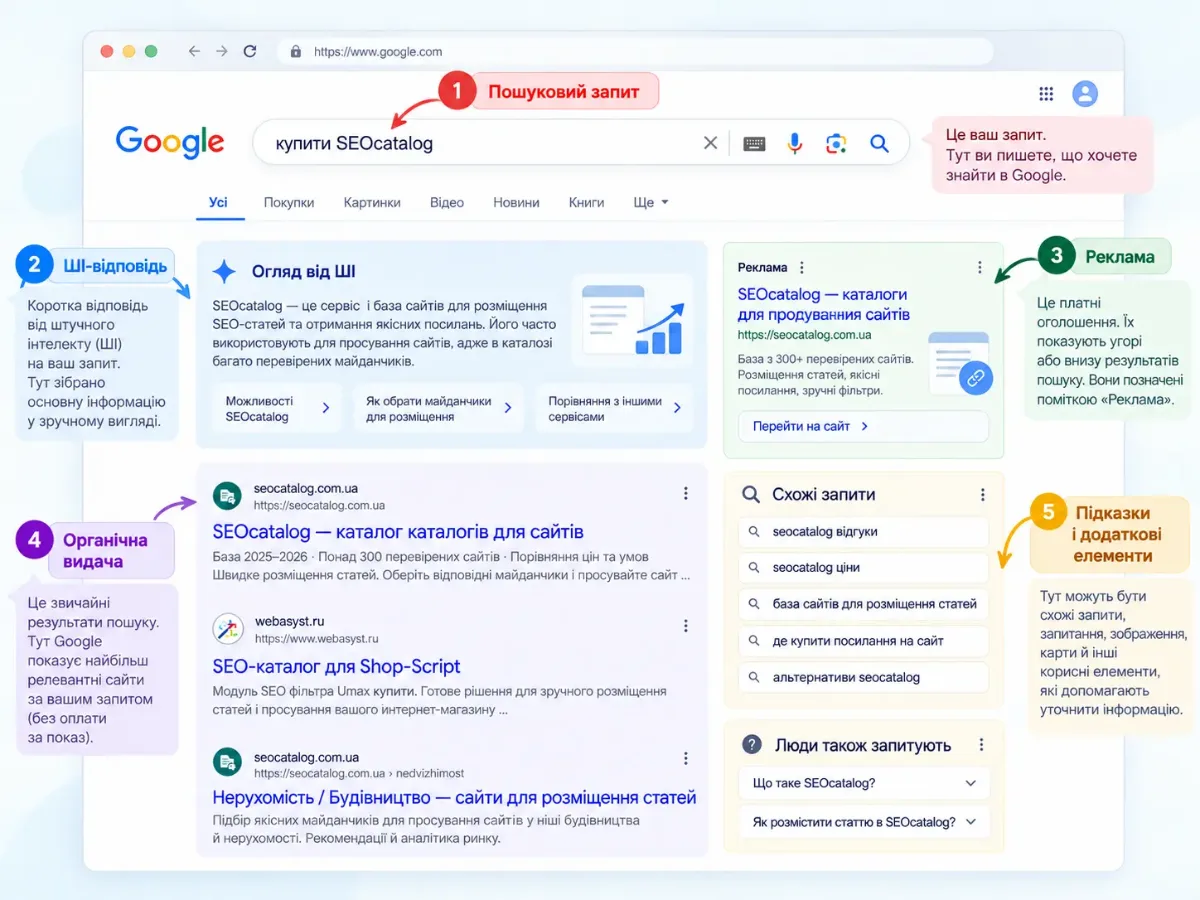
Task: Open options for the webasyst.ru result
Action: coord(686,626)
